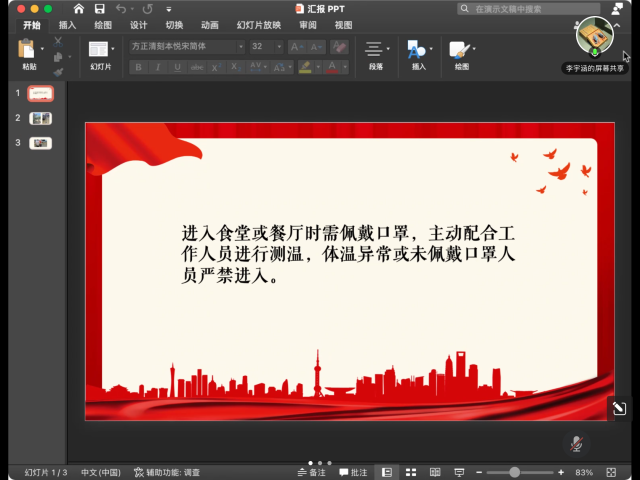
Task: Click the Draw (绘图) pen icon
Action: (x=458, y=49)
